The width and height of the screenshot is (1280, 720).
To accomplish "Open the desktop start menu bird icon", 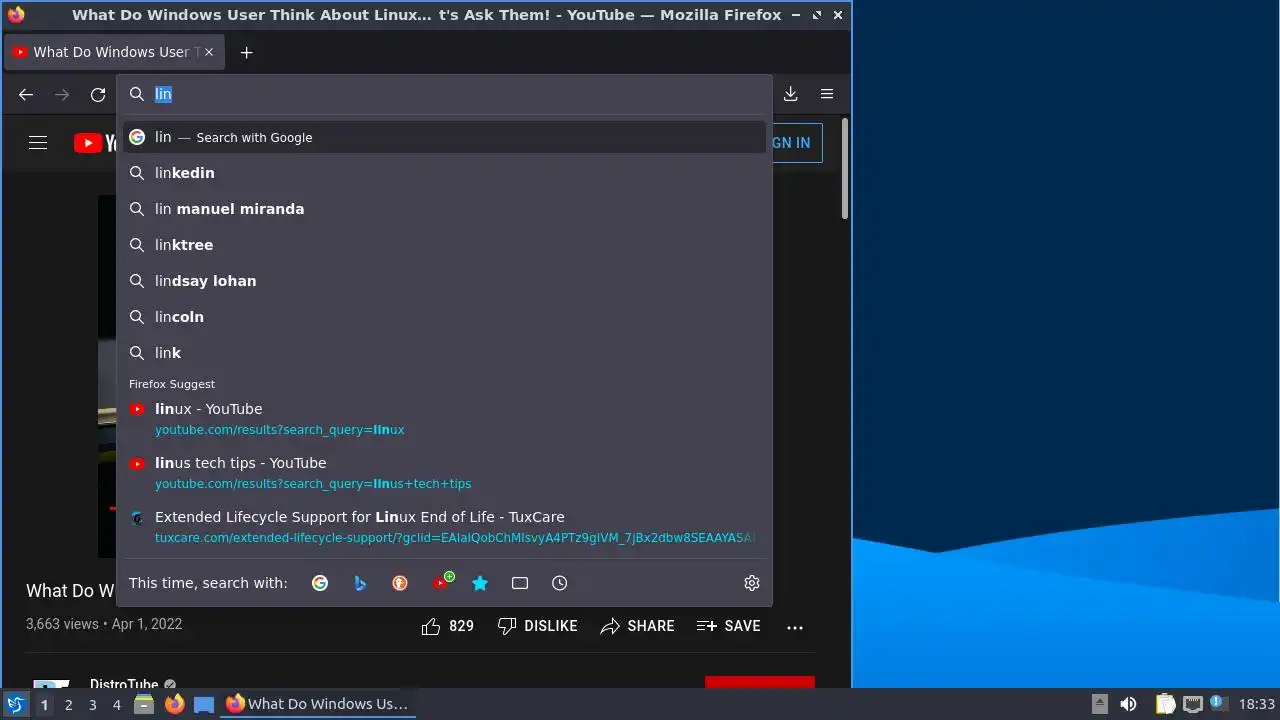I will coord(15,704).
